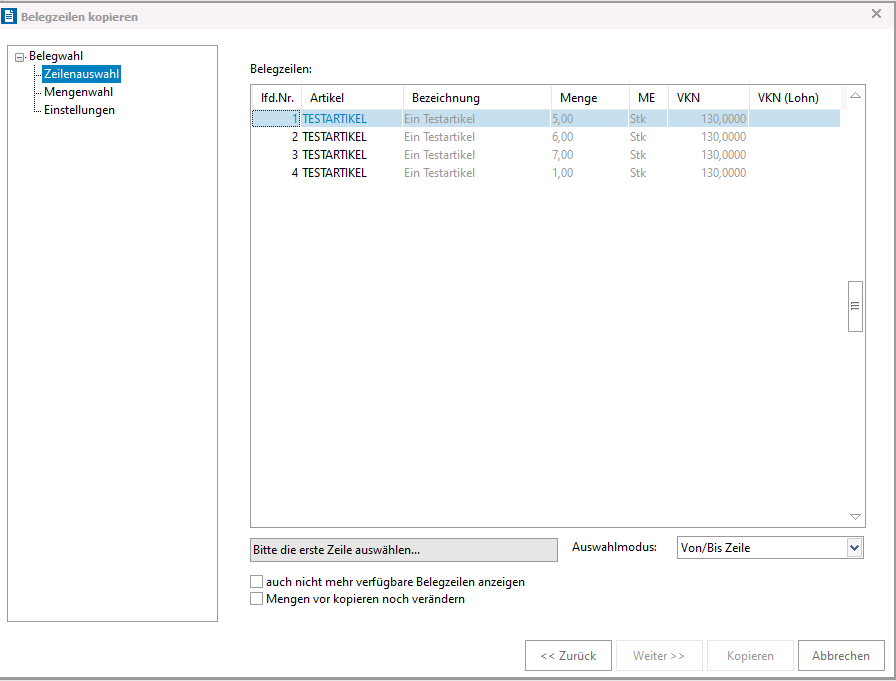Select Zeilenauswahl tree item
The width and height of the screenshot is (896, 681).
[x=81, y=74]
